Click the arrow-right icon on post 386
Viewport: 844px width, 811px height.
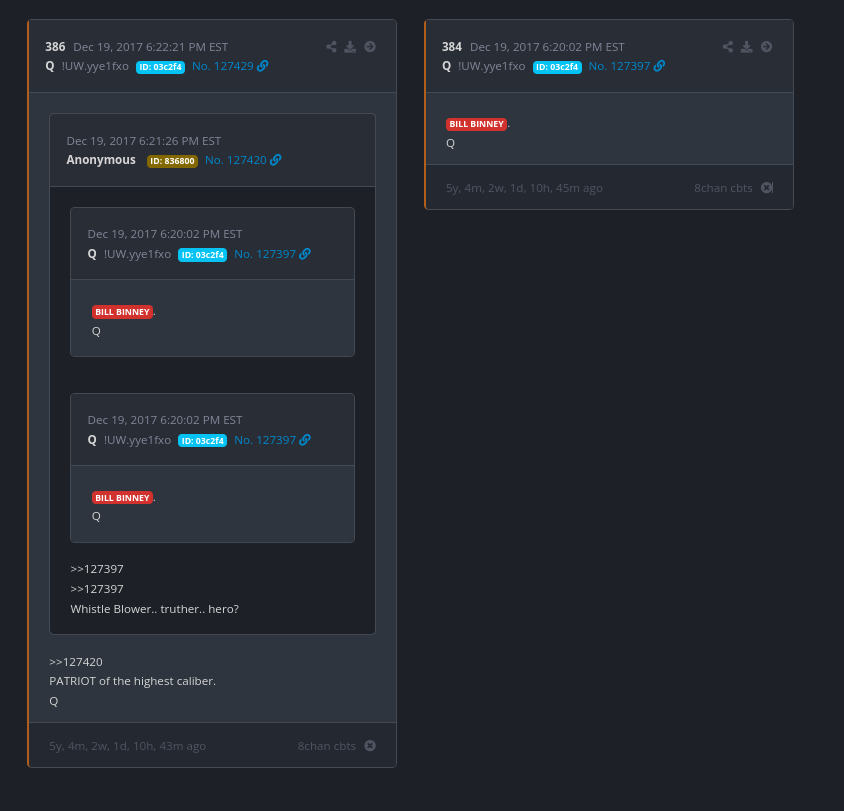click(x=370, y=47)
